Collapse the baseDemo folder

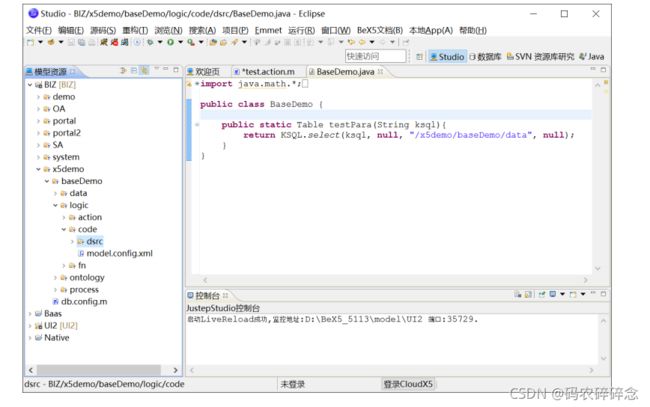coord(47,181)
